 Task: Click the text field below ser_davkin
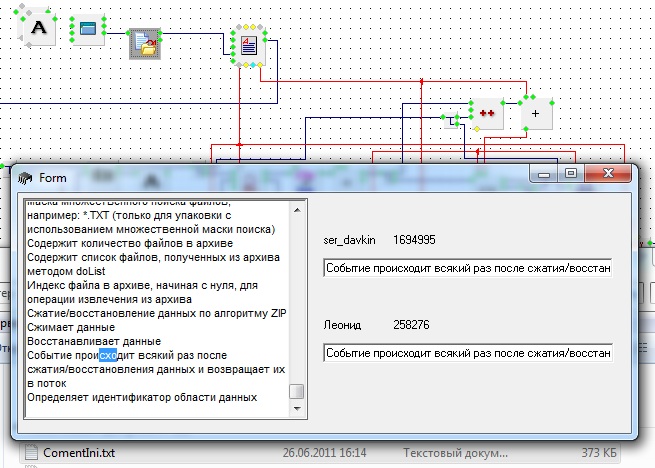[x=467, y=269]
